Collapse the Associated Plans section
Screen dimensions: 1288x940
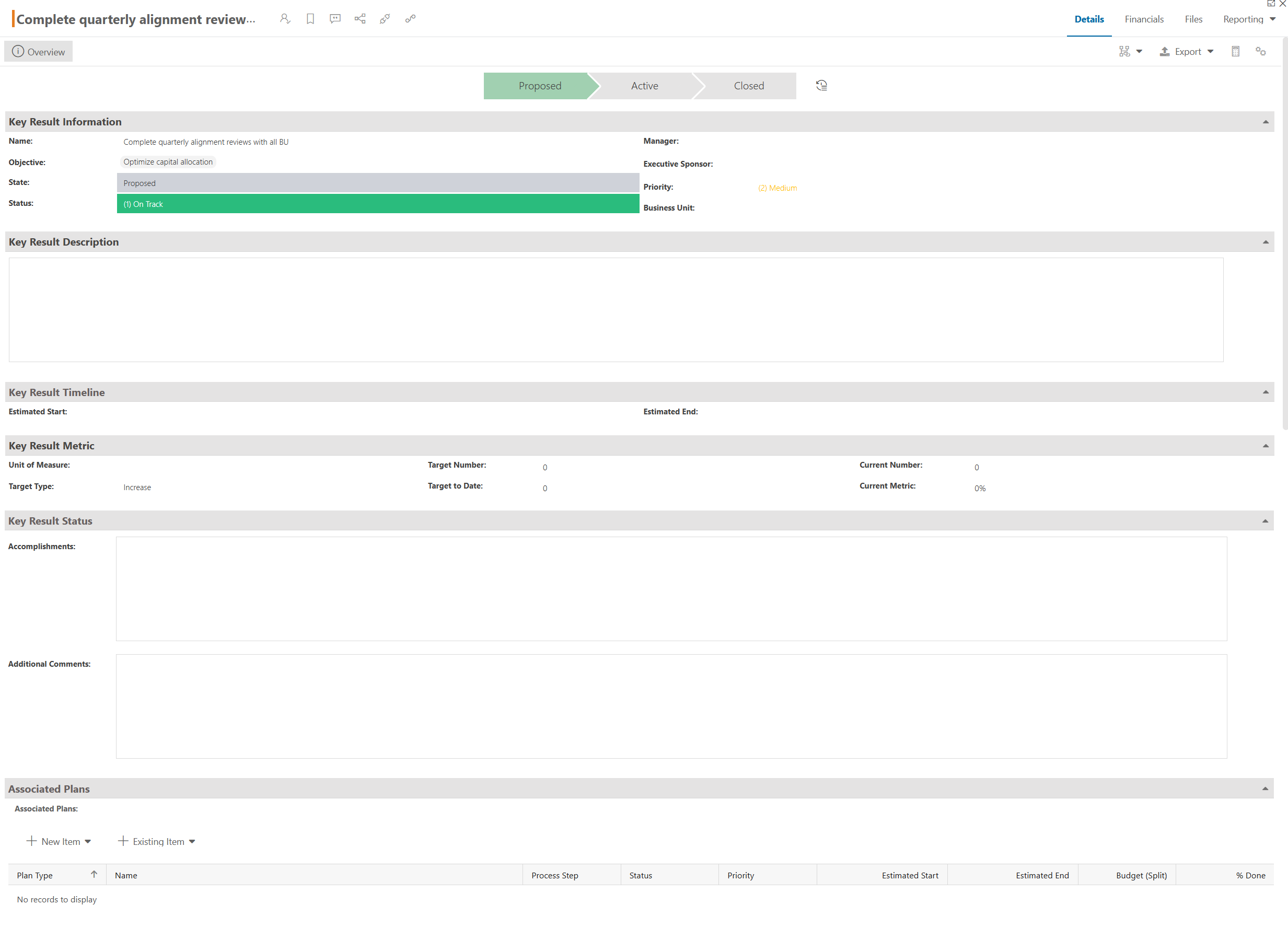tap(1265, 788)
